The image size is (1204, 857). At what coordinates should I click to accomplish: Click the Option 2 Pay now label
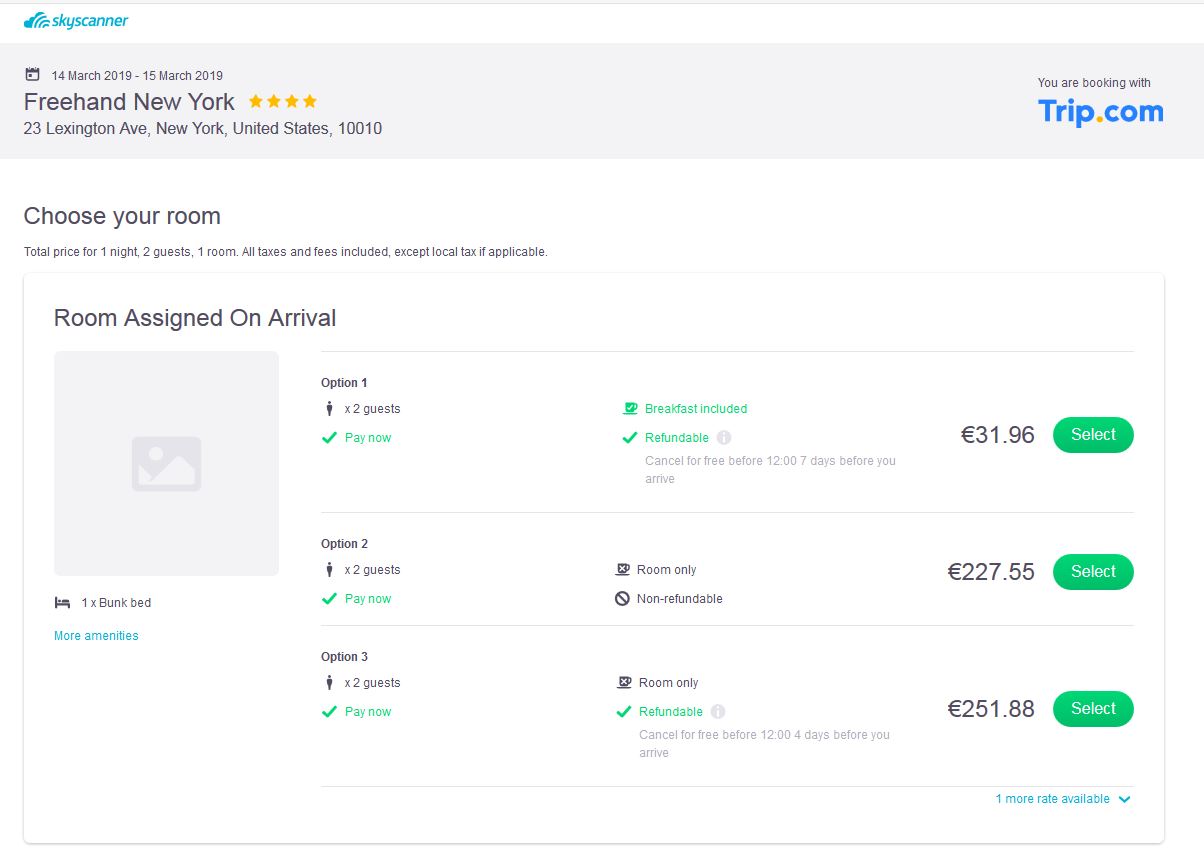click(x=368, y=599)
